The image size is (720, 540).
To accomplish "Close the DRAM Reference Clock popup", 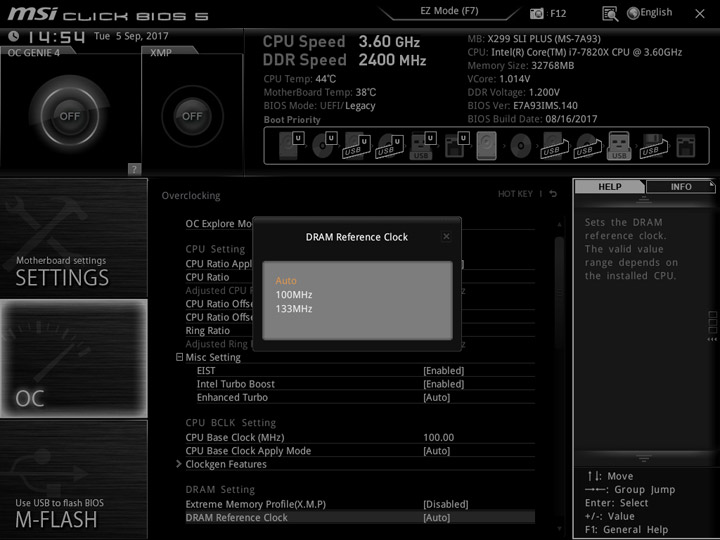I will click(446, 236).
